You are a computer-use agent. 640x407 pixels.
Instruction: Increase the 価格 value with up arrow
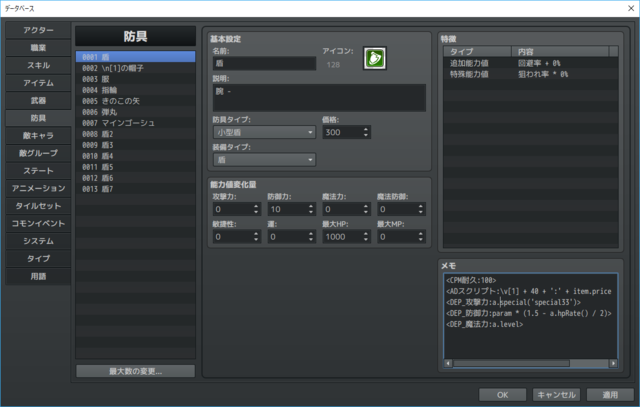click(x=366, y=129)
